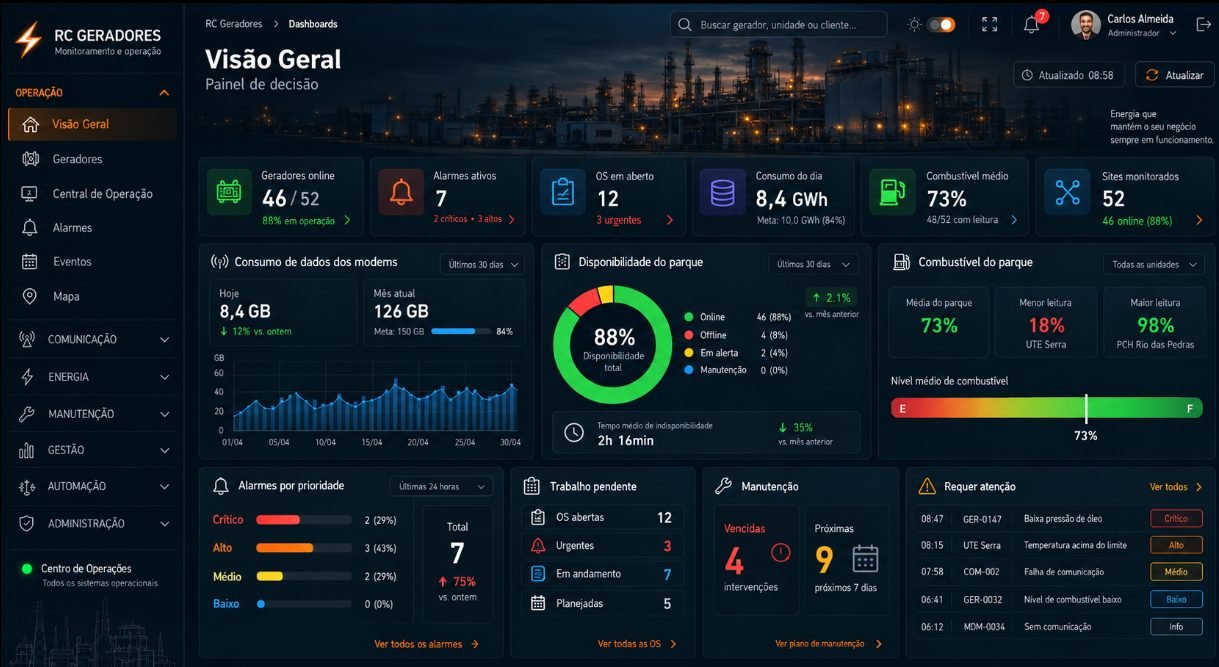This screenshot has width=1219, height=667.
Task: Expand the COMUNICAÇÃO sidebar section
Action: [94, 340]
